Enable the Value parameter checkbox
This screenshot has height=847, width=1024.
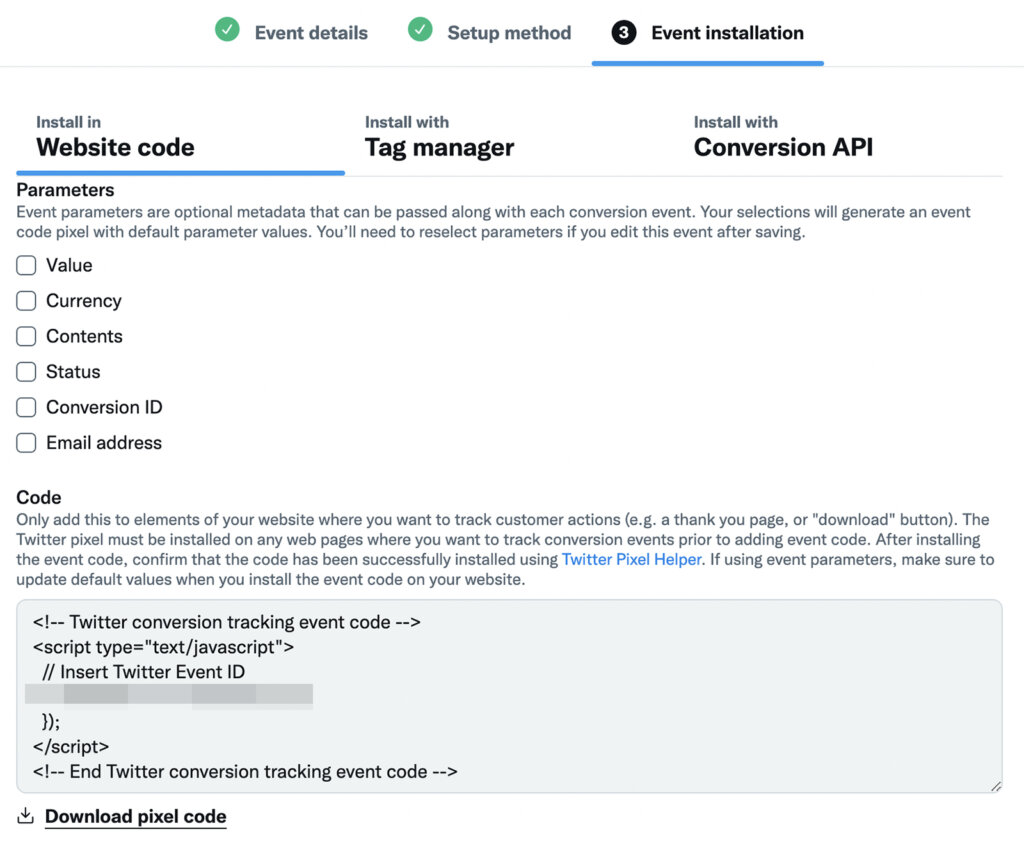26,266
